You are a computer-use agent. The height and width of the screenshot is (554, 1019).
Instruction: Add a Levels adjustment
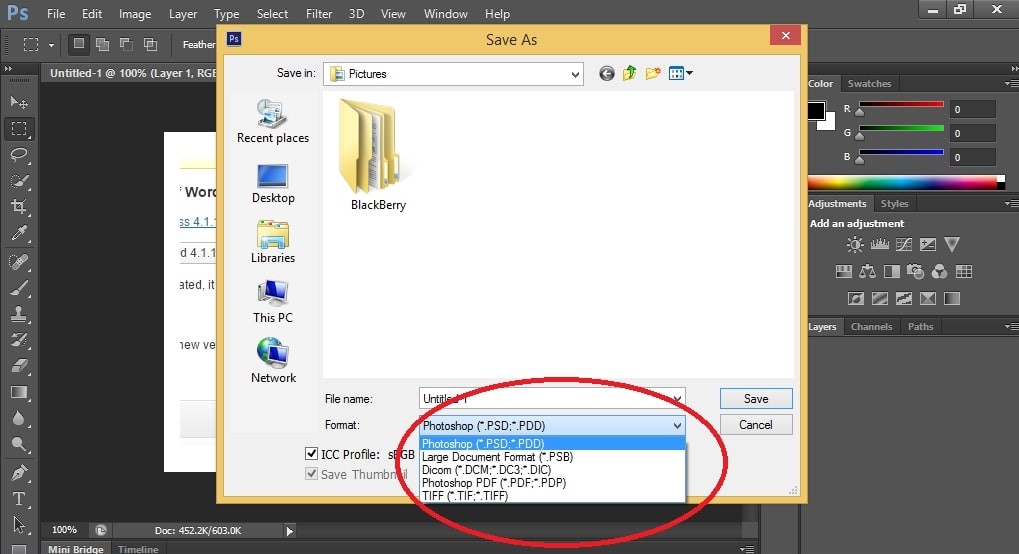coord(879,244)
